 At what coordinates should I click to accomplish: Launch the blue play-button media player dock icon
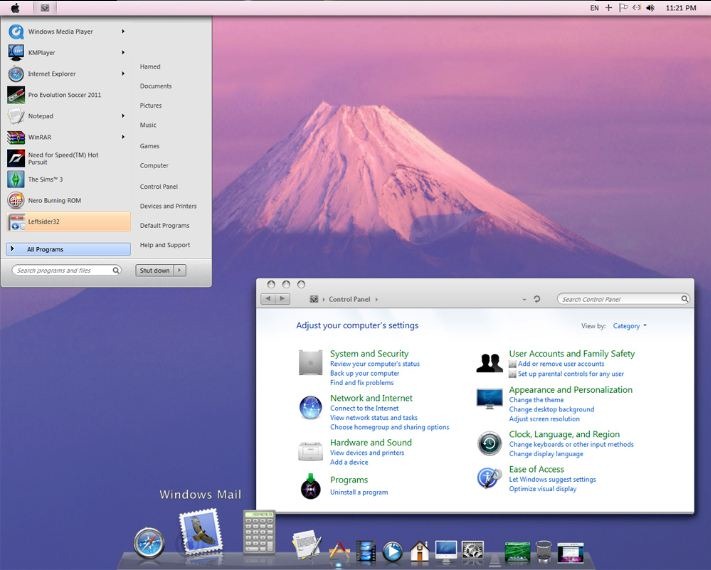392,551
